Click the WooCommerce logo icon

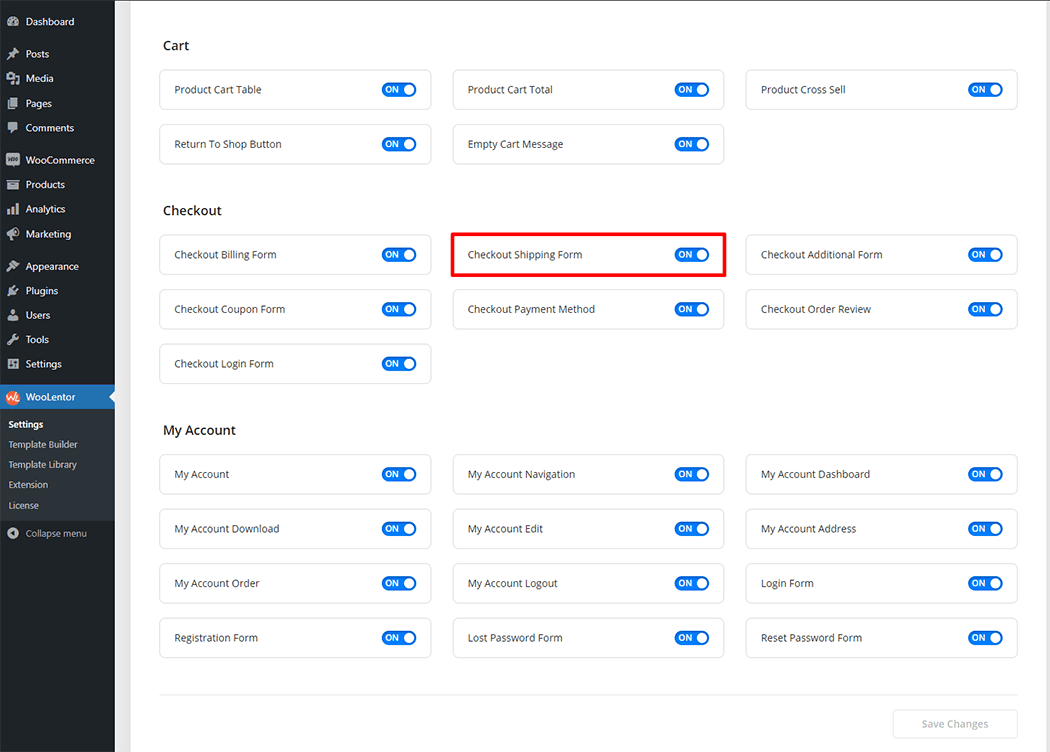(x=13, y=160)
